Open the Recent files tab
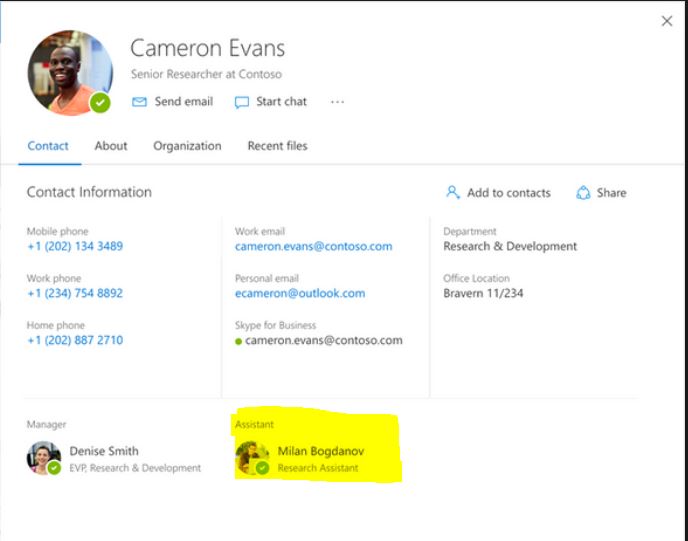 pyautogui.click(x=278, y=146)
